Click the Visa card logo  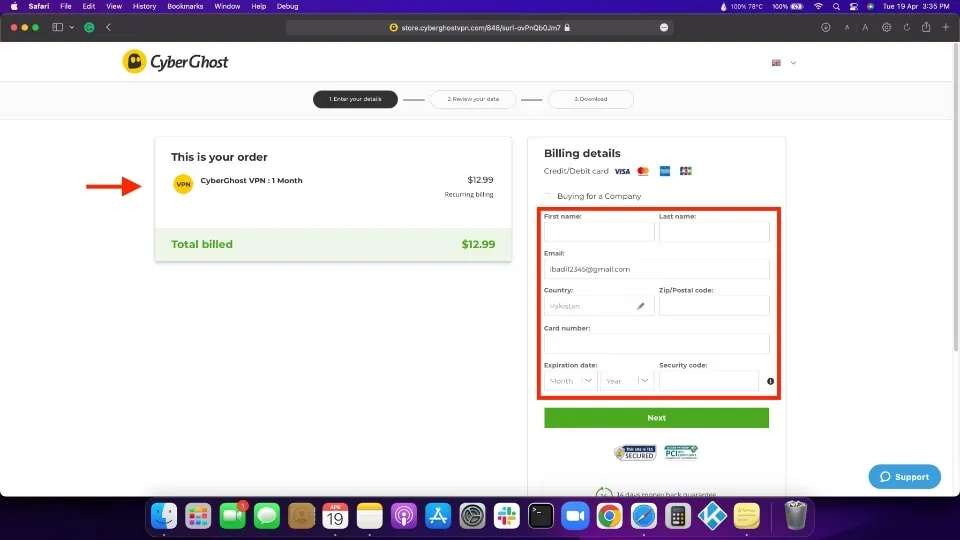pos(622,171)
